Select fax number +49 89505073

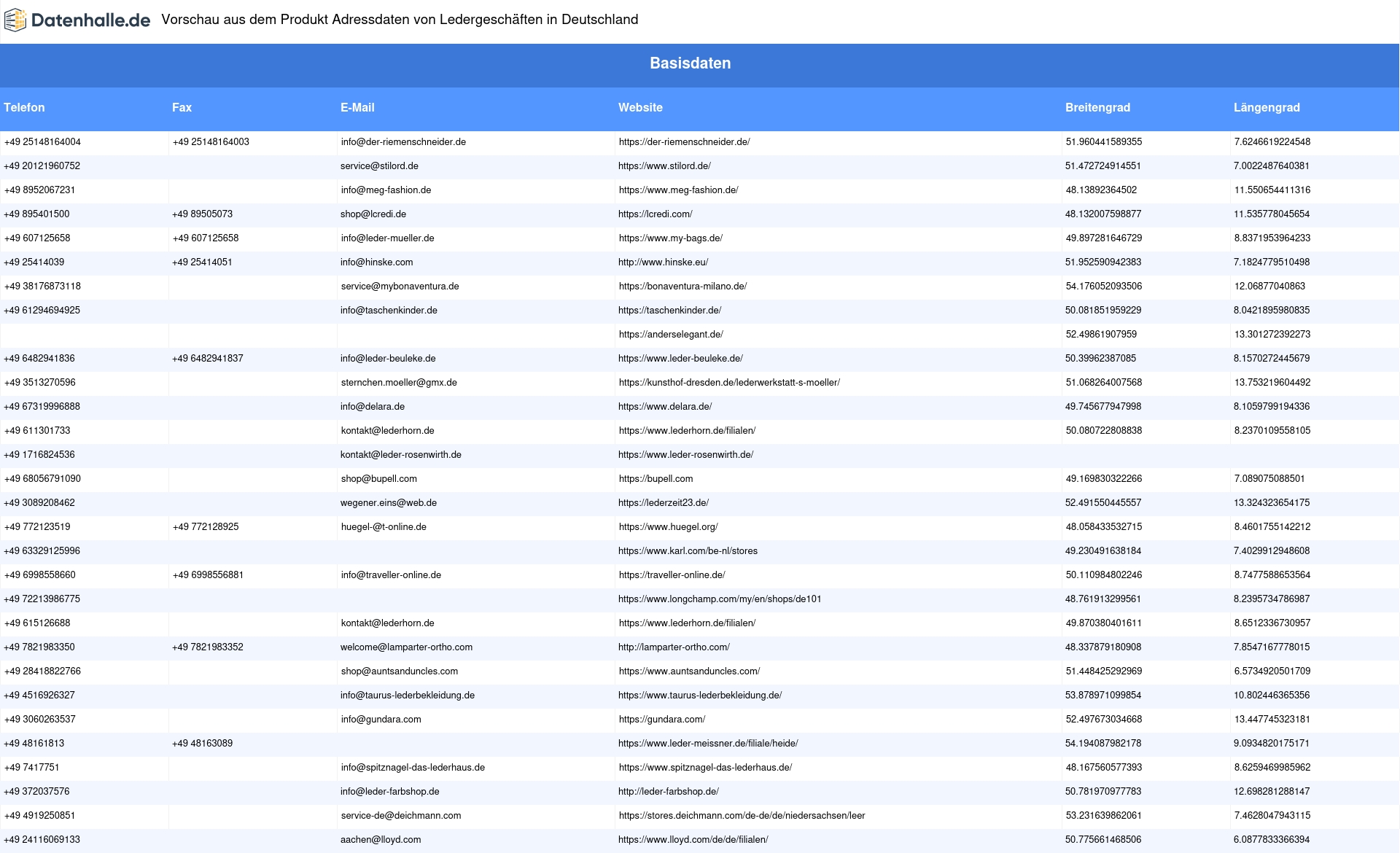[x=203, y=214]
